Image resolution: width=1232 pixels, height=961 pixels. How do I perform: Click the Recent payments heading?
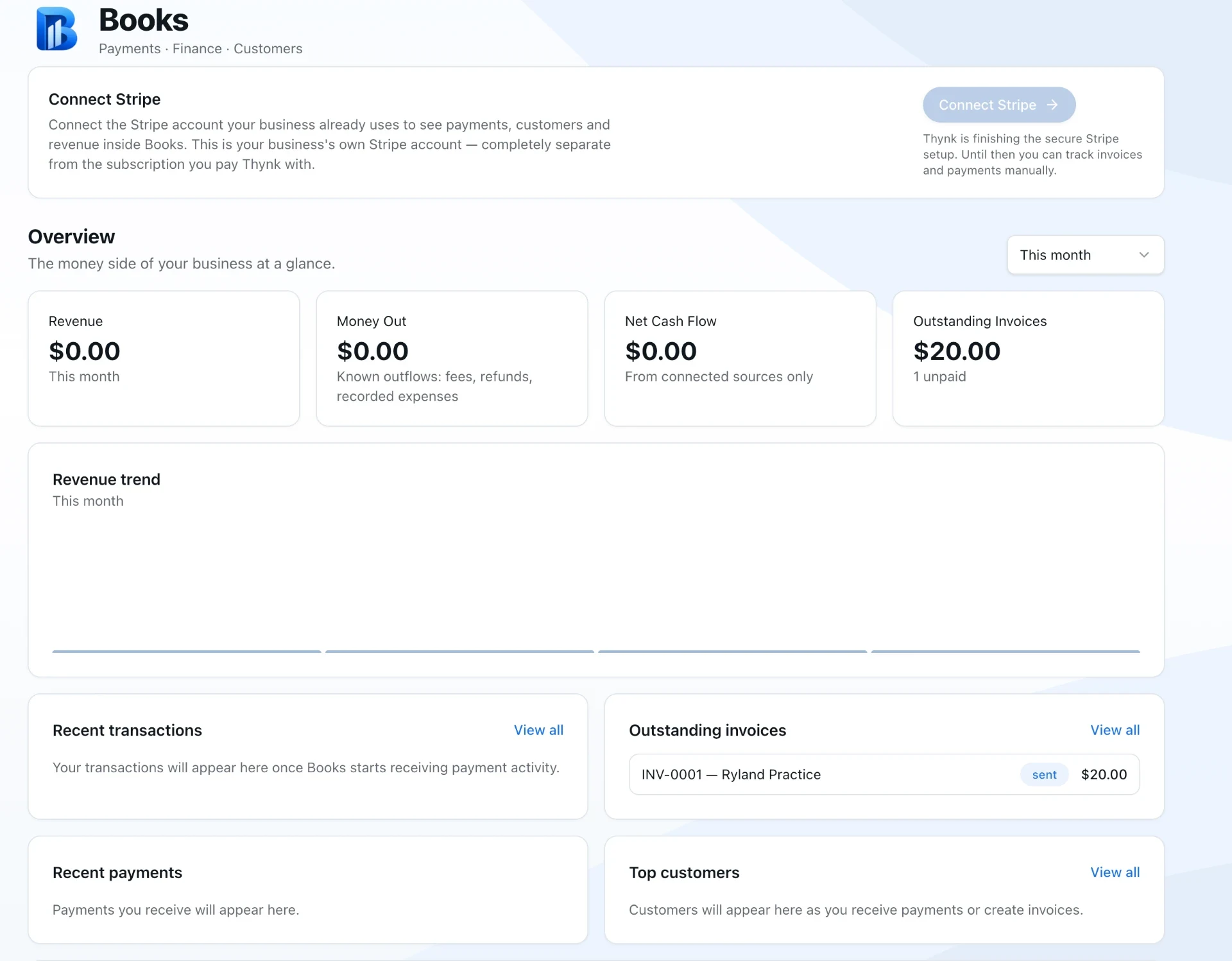click(x=117, y=873)
